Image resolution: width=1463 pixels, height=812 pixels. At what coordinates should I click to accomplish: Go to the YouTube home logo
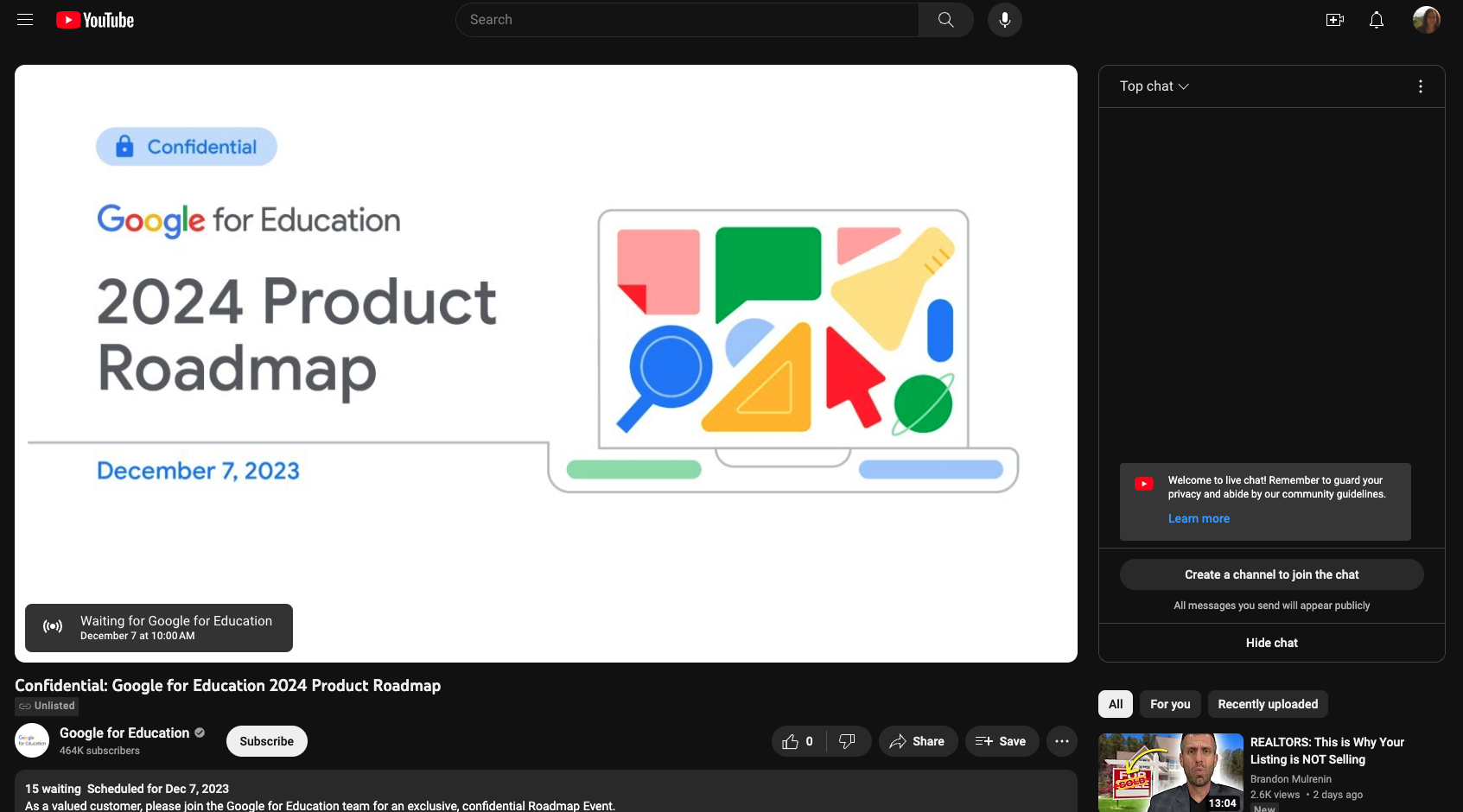[95, 20]
